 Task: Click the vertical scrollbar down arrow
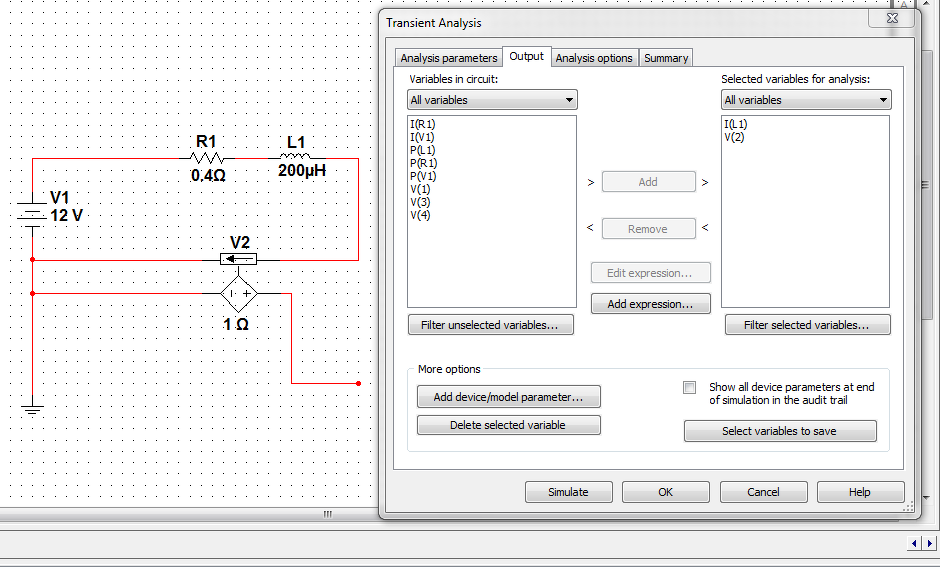926,497
